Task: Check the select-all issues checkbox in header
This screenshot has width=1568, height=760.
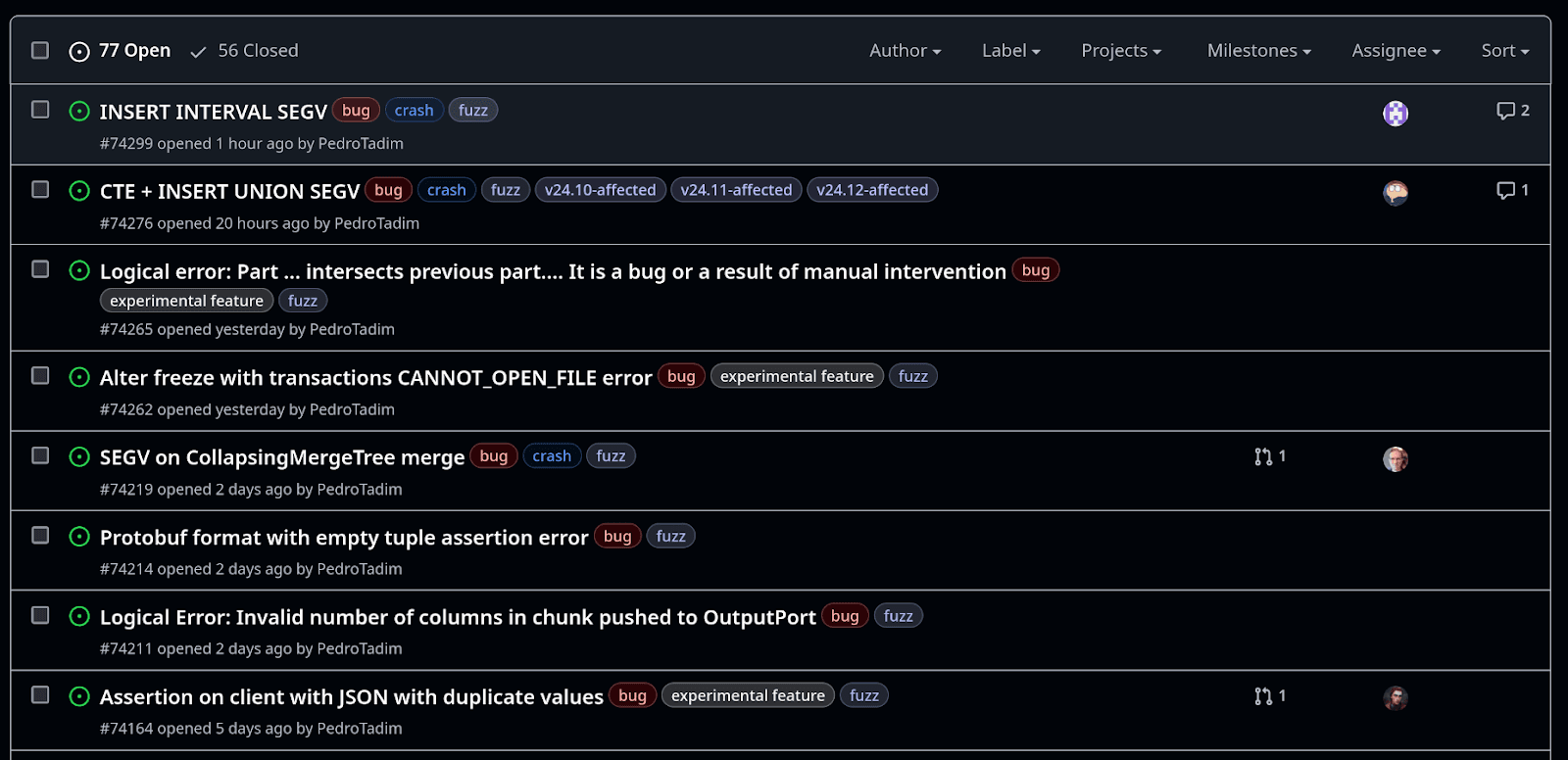Action: (40, 50)
